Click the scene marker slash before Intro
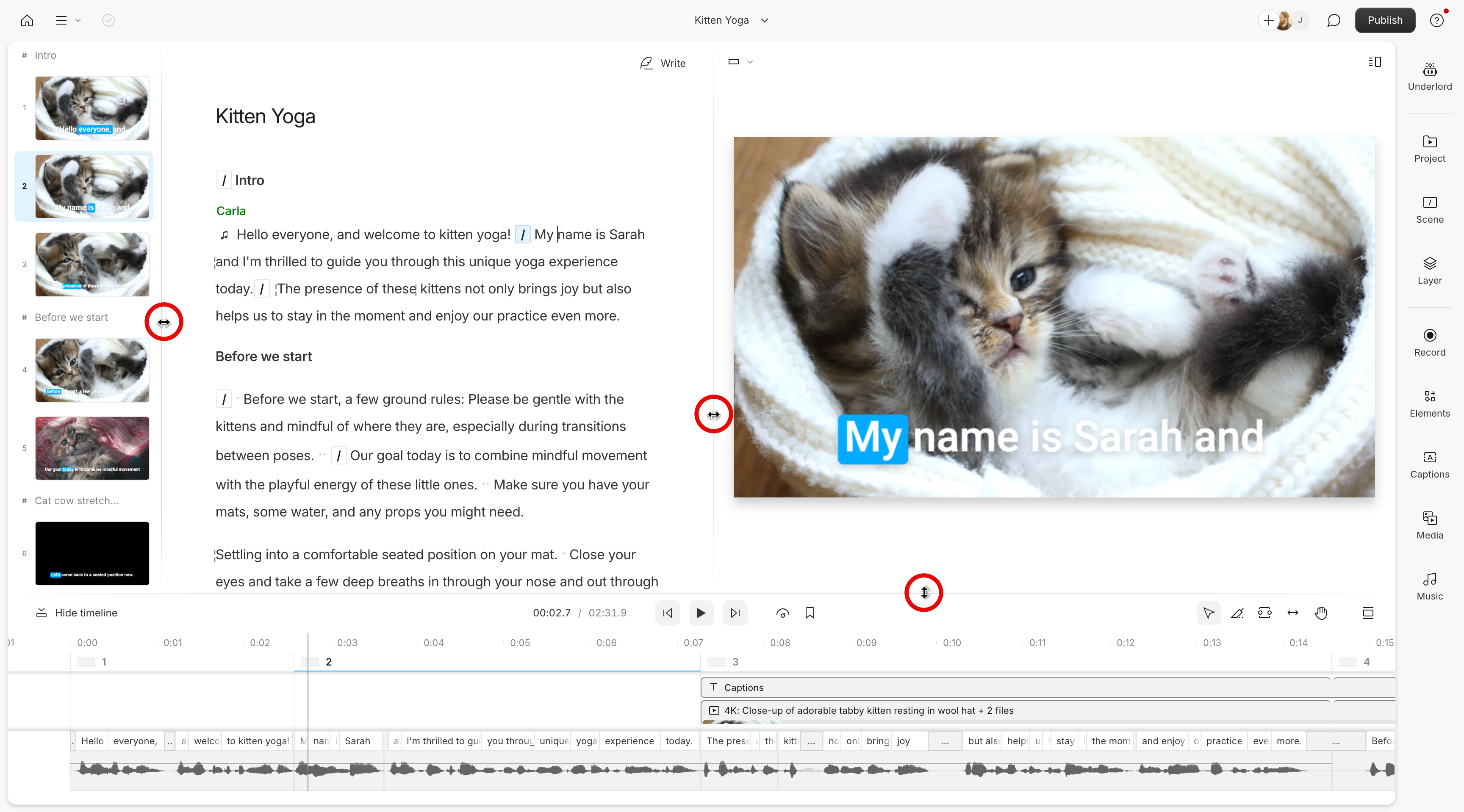 point(224,181)
